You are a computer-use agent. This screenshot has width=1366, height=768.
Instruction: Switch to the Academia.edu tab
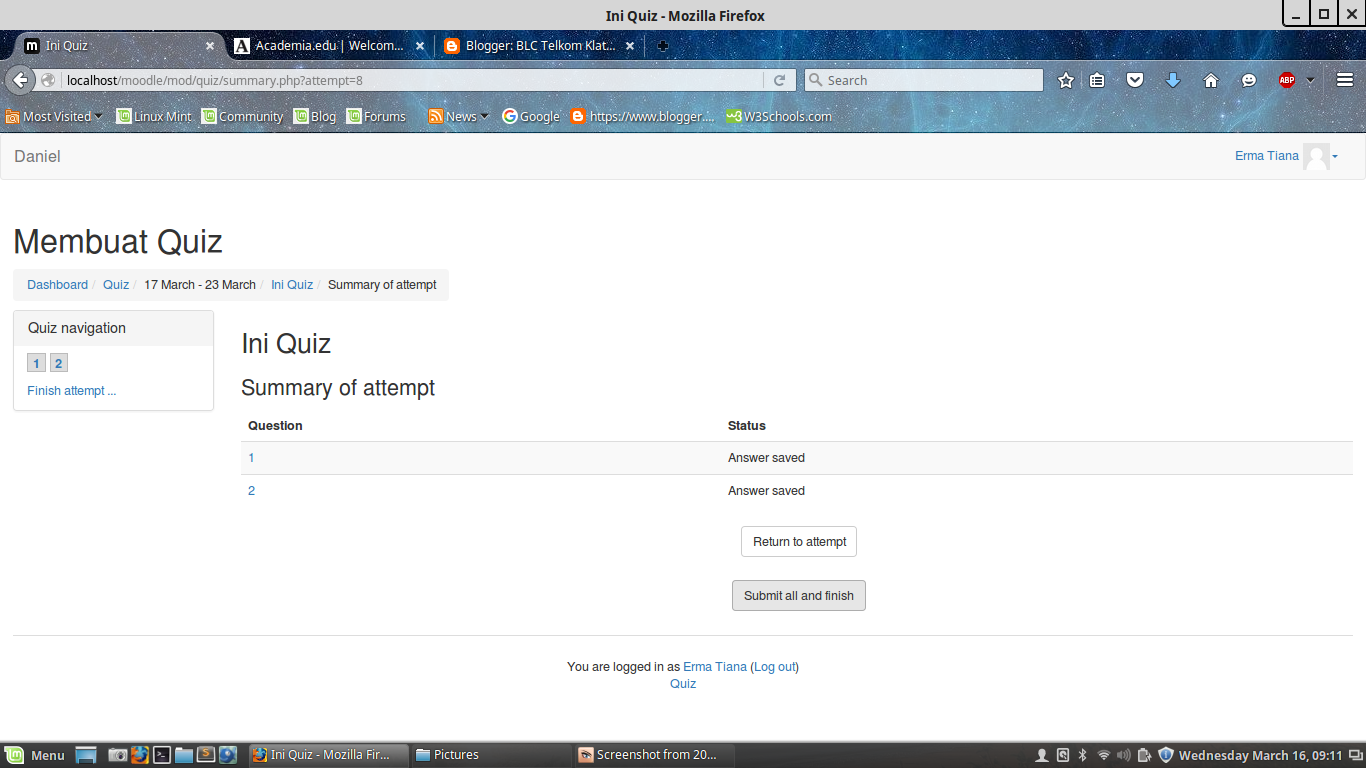(330, 46)
